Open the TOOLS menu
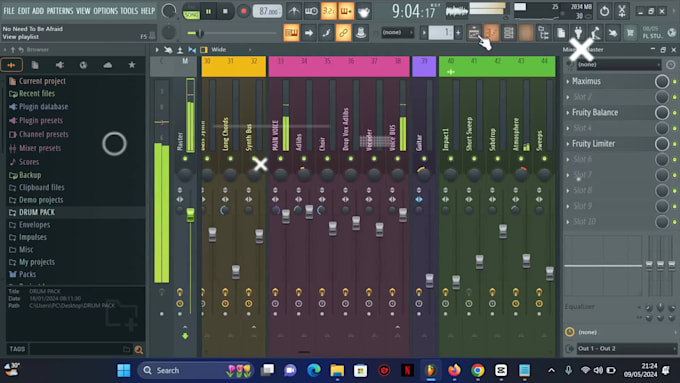 click(x=129, y=11)
